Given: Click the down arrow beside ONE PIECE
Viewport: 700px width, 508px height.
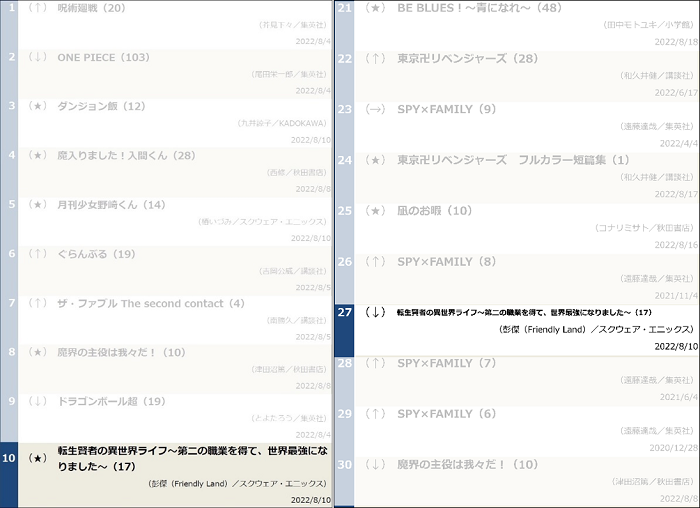Looking at the screenshot, I should pyautogui.click(x=38, y=57).
